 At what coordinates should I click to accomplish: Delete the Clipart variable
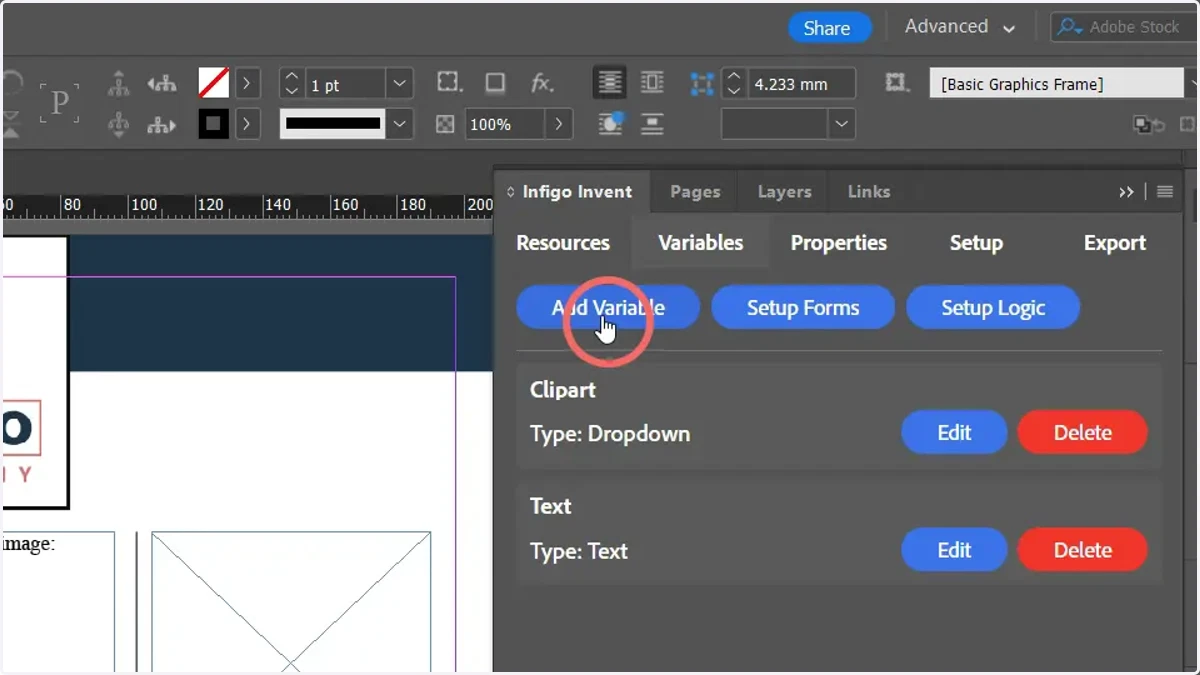1082,432
